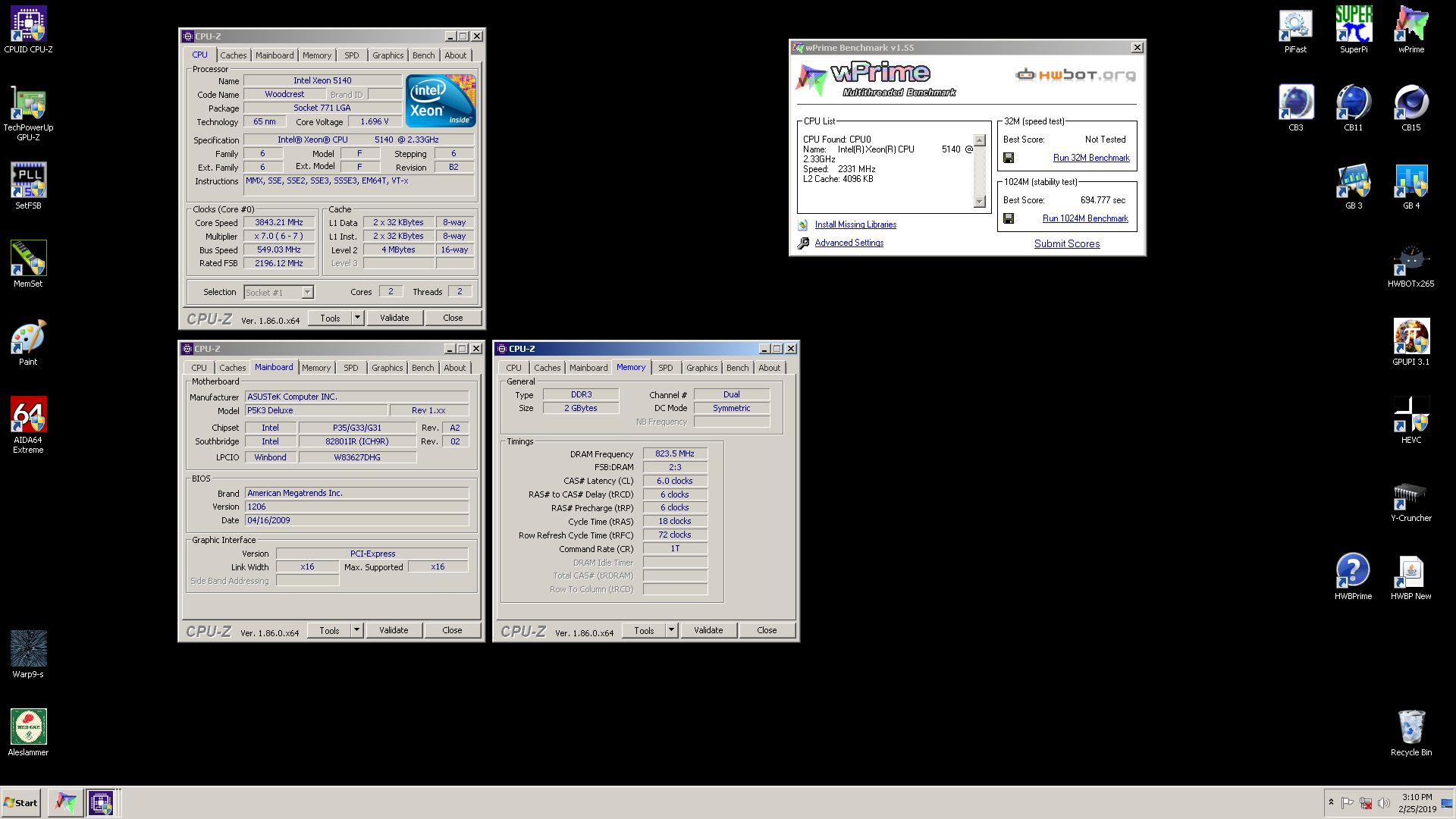
Task: Run the 32M Benchmark link
Action: pyautogui.click(x=1091, y=158)
